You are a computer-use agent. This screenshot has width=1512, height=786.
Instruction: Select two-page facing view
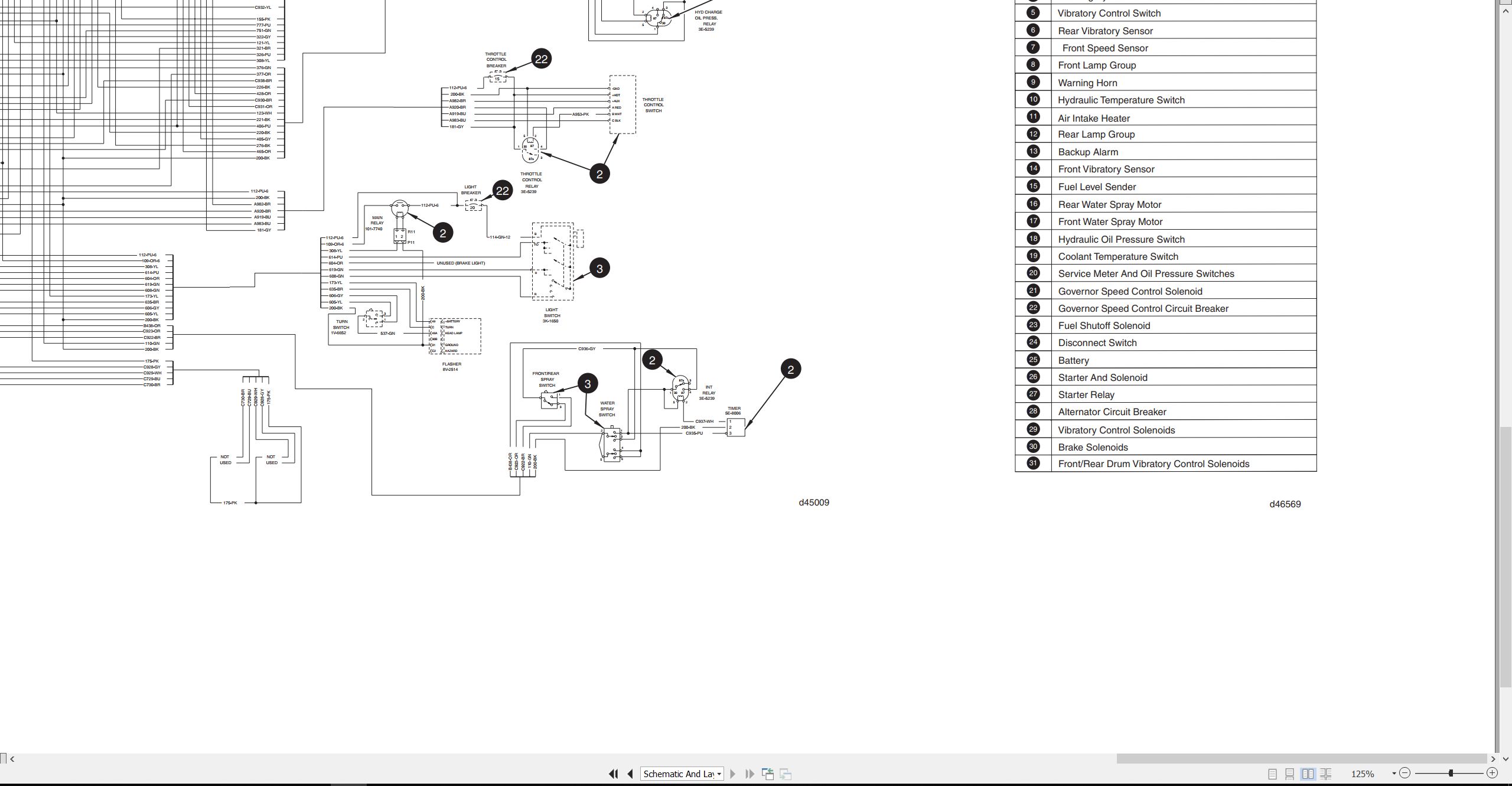tap(1308, 774)
